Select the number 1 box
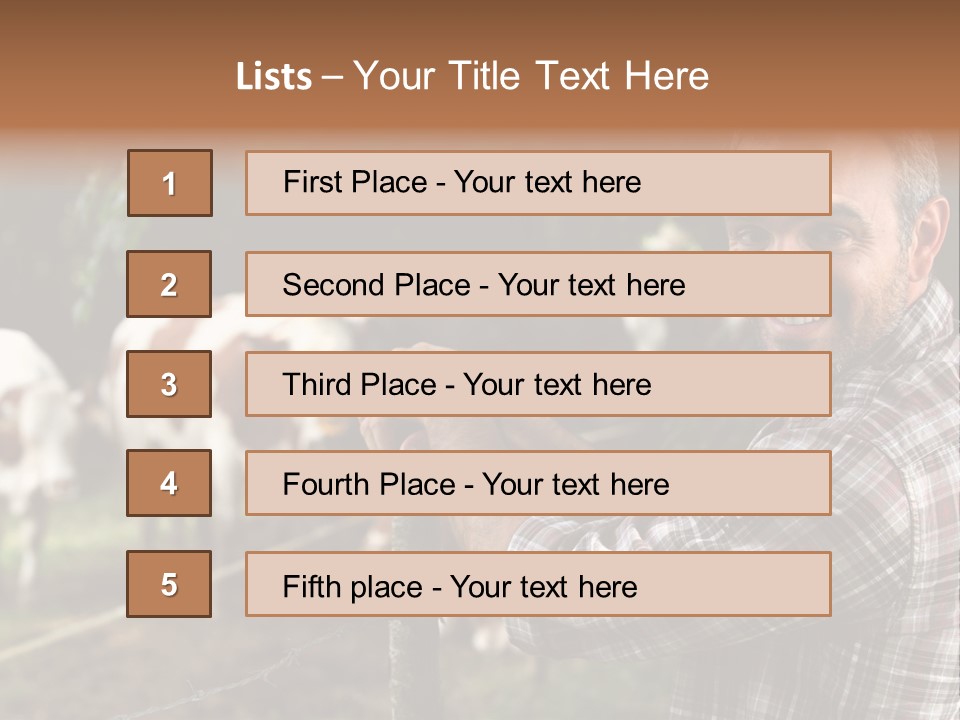Image resolution: width=960 pixels, height=720 pixels. [170, 183]
